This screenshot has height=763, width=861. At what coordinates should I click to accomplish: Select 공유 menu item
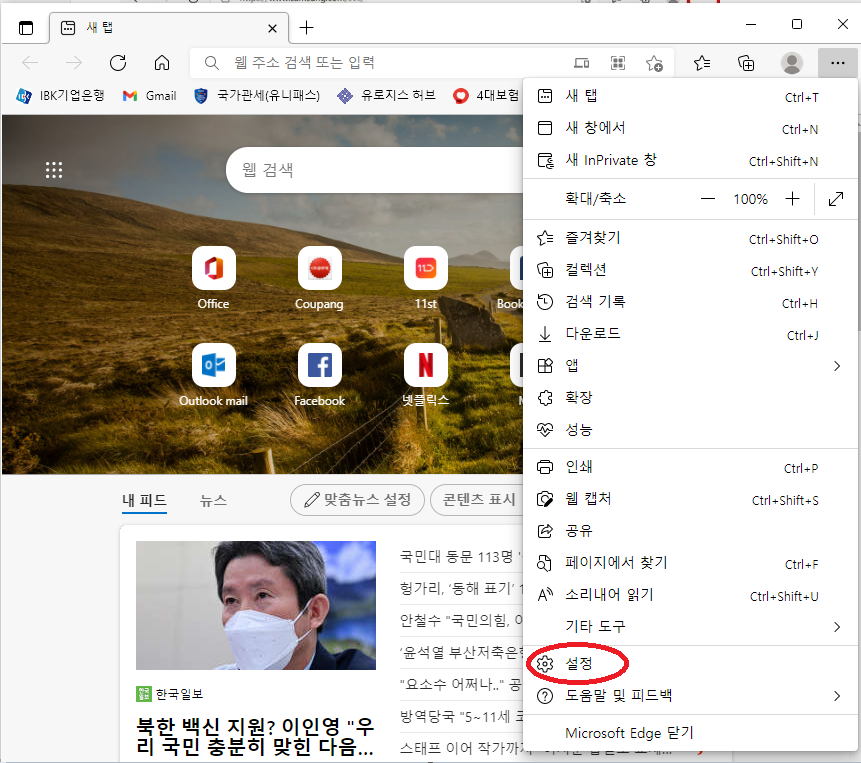point(690,531)
